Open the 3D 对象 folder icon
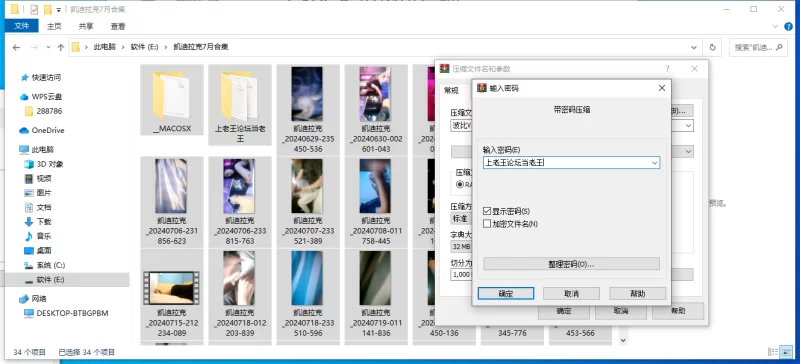800x364 pixels. point(29,164)
